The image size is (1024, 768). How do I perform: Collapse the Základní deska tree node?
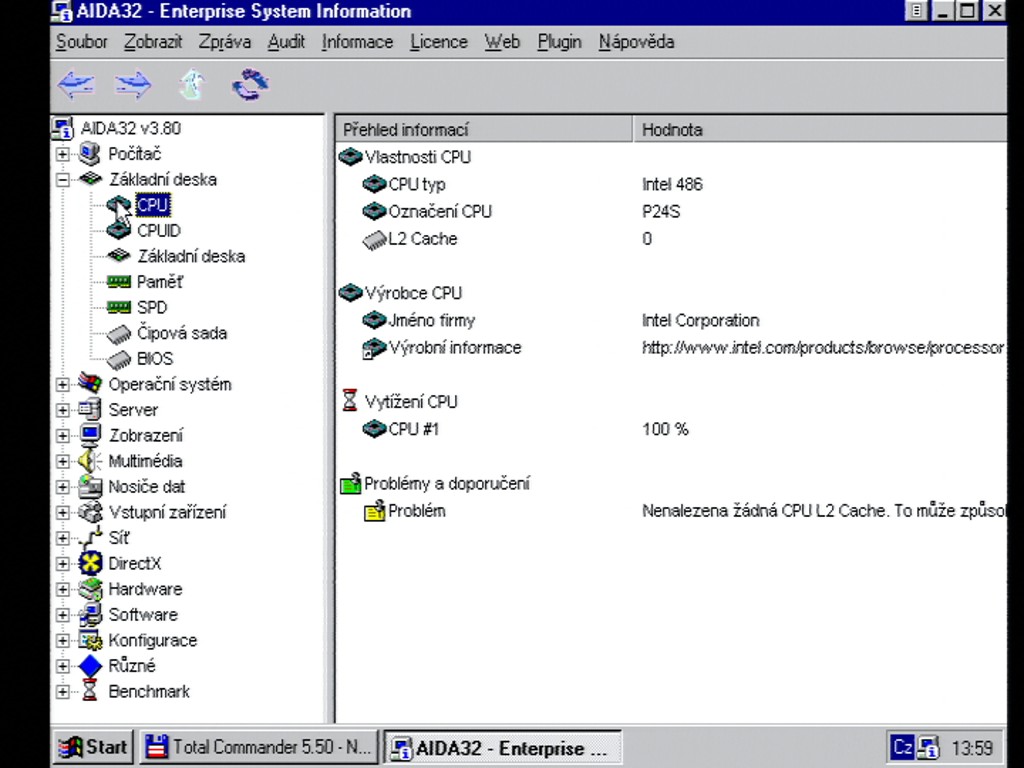(63, 180)
